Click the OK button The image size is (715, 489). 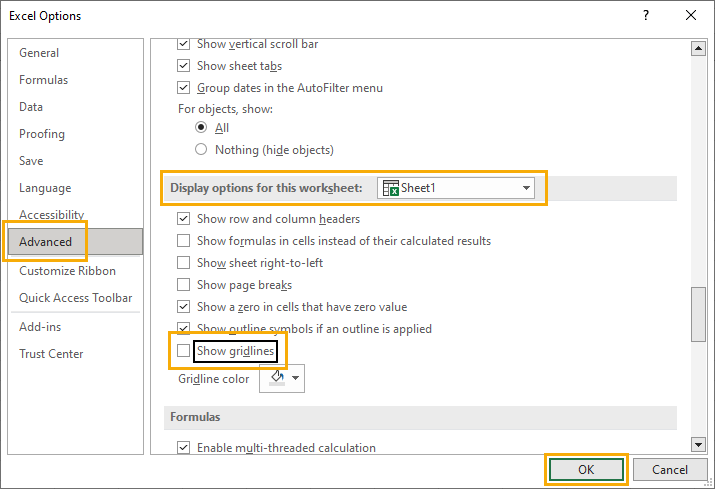[x=586, y=470]
